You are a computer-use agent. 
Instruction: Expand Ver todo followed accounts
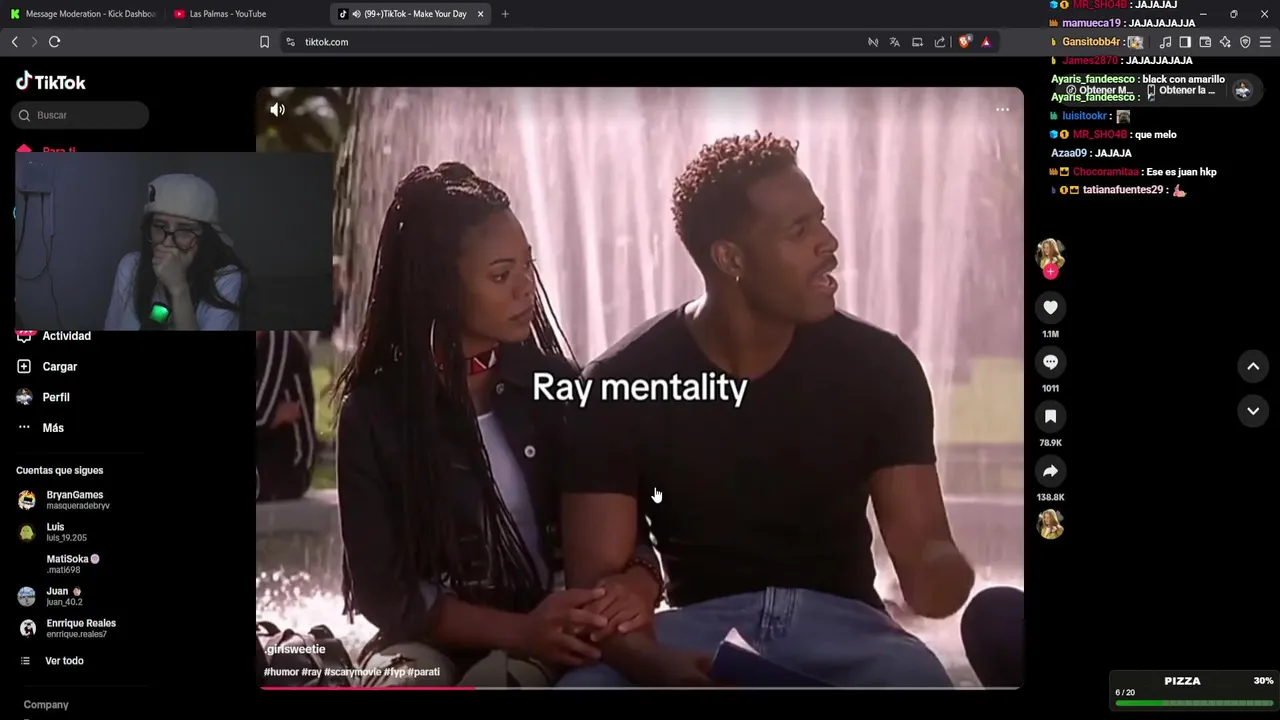(64, 661)
